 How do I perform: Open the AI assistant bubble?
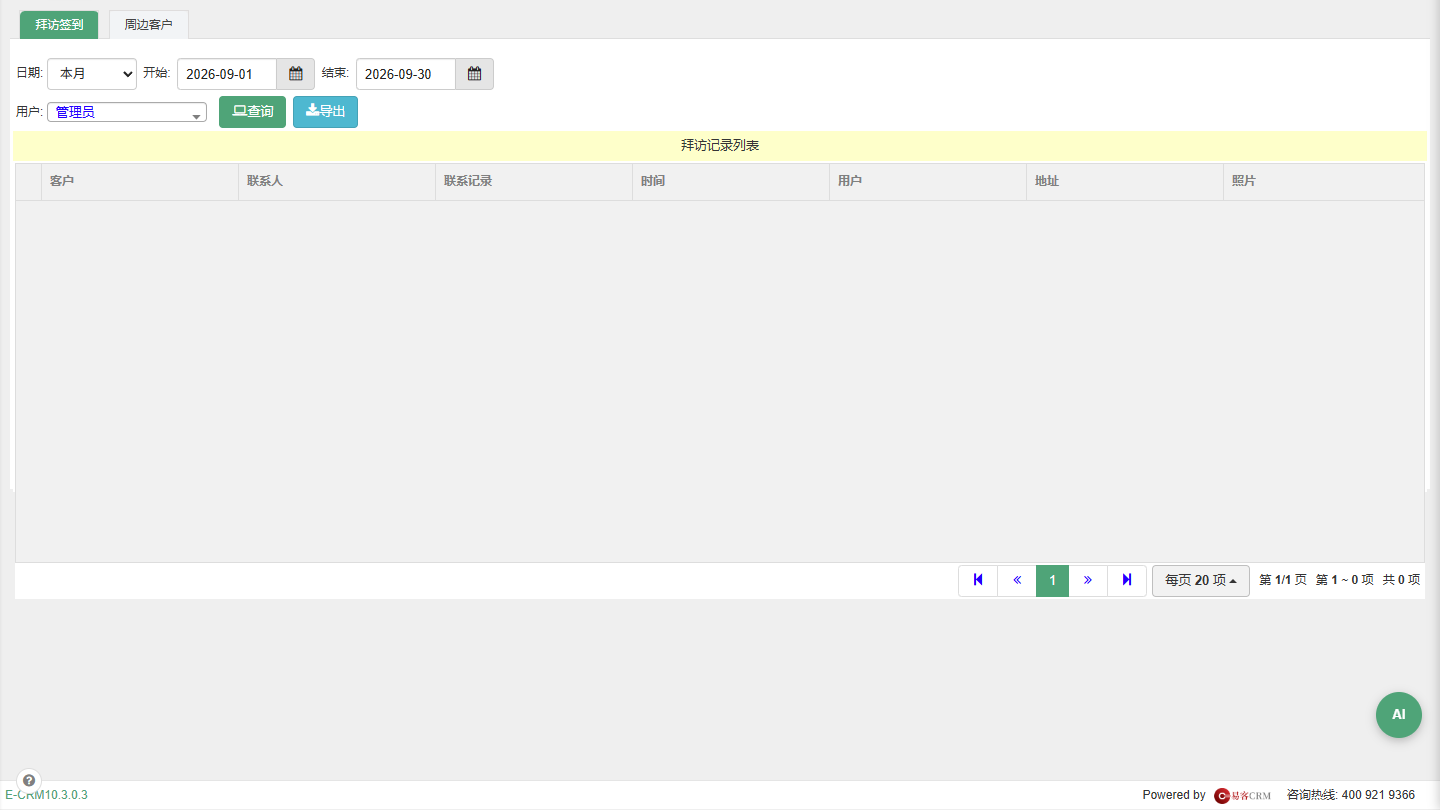pyautogui.click(x=1399, y=715)
